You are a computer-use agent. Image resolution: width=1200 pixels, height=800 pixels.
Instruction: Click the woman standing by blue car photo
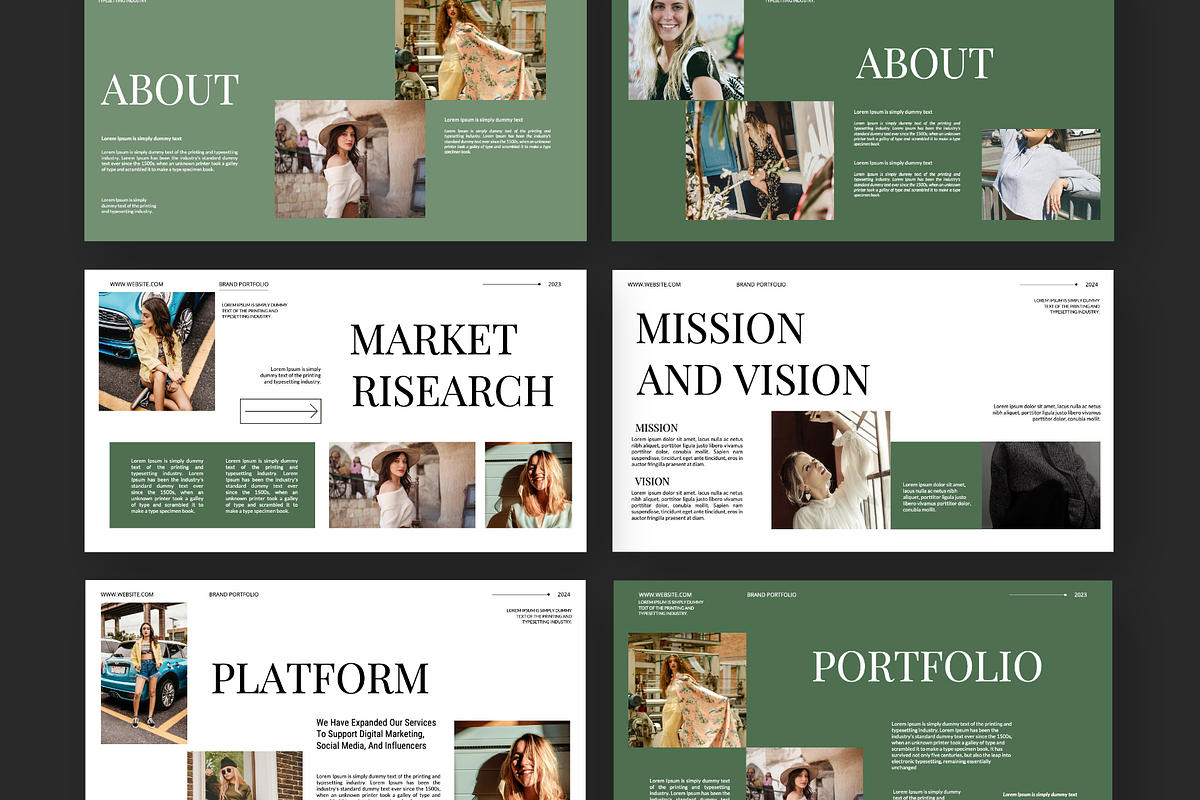pyautogui.click(x=144, y=673)
